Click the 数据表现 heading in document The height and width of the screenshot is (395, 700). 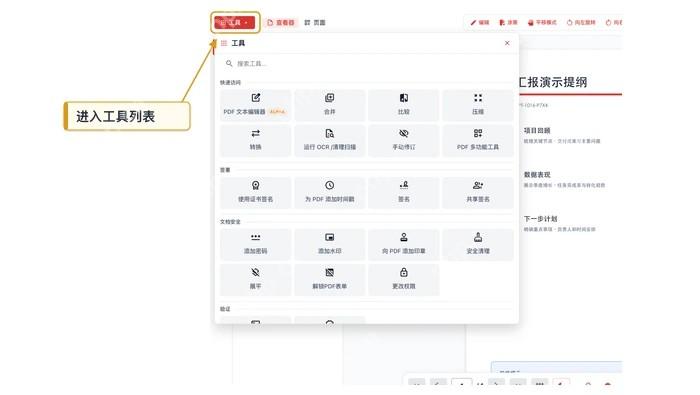coord(537,175)
